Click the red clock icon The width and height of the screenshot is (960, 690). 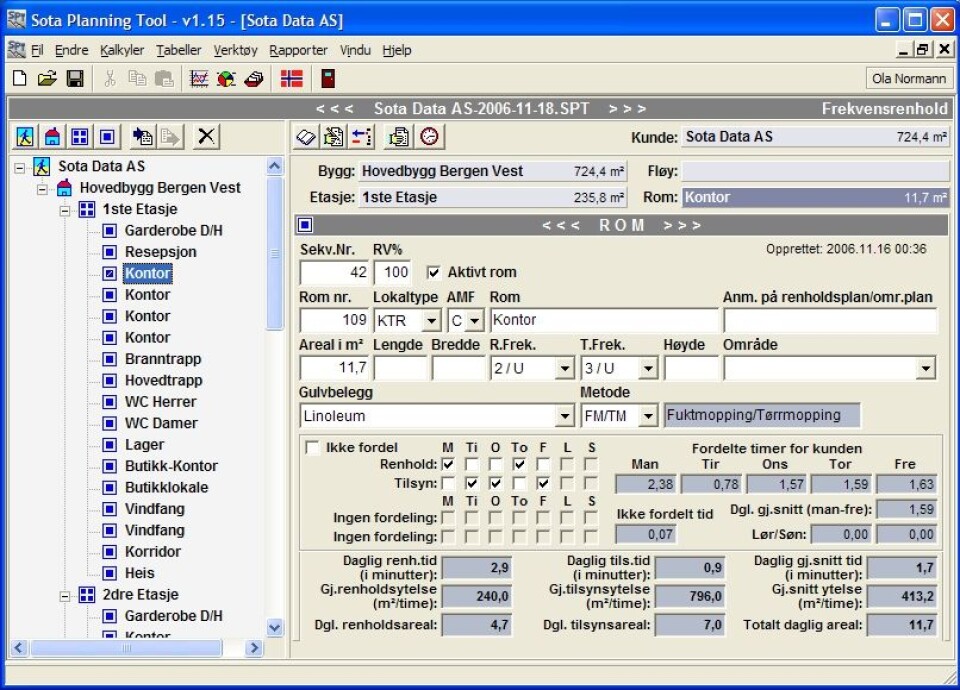pos(430,137)
